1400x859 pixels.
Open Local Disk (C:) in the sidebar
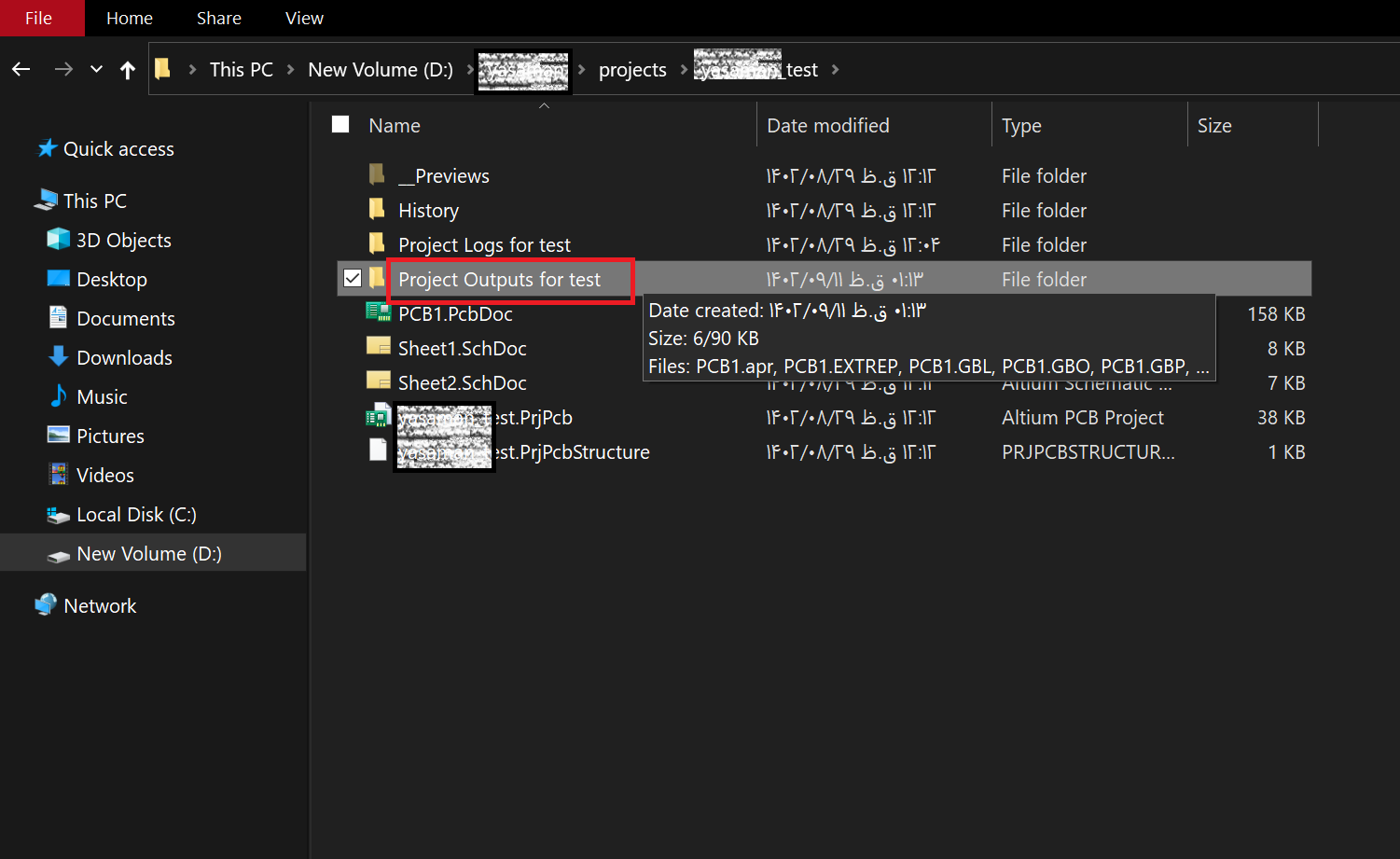(x=136, y=515)
